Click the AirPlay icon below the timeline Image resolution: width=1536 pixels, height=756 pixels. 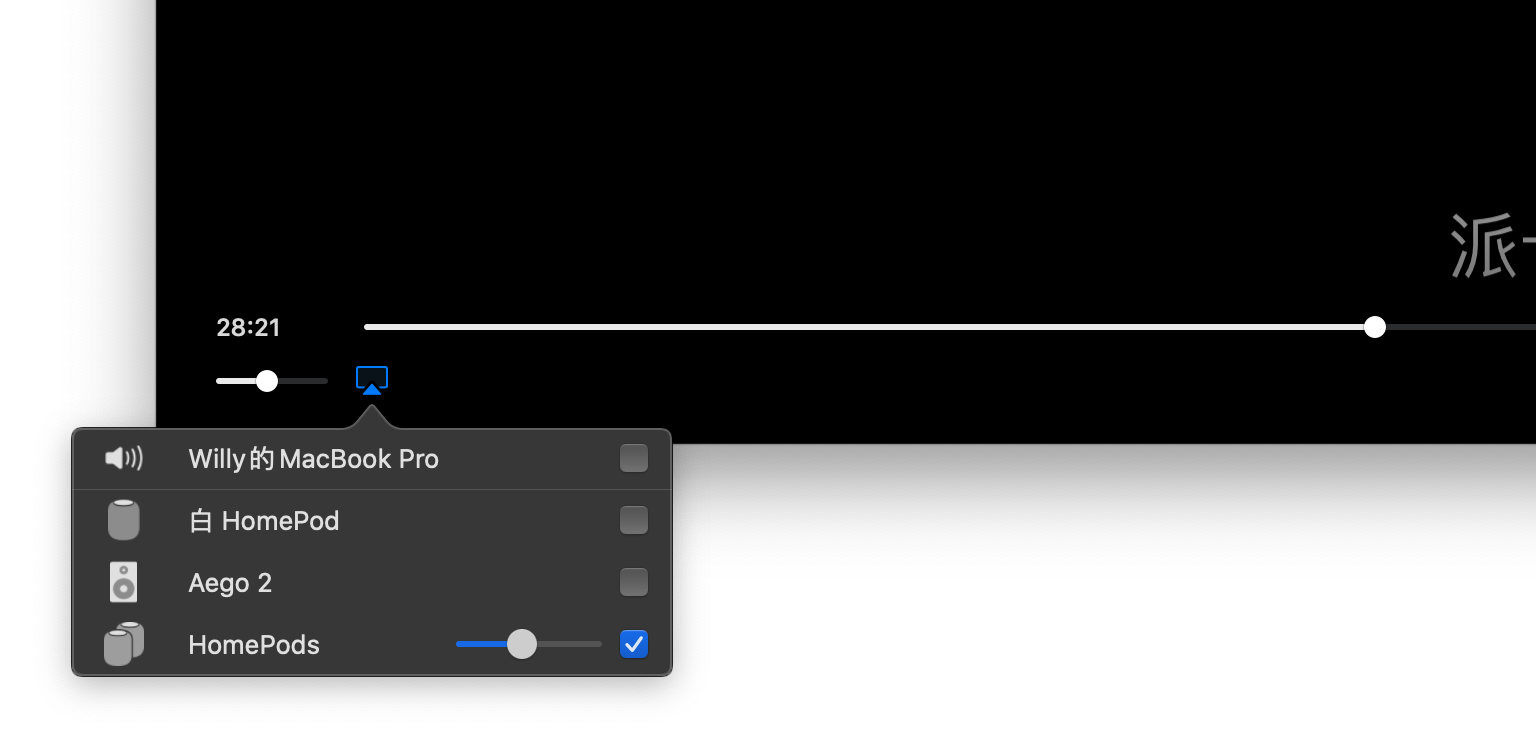pyautogui.click(x=372, y=380)
